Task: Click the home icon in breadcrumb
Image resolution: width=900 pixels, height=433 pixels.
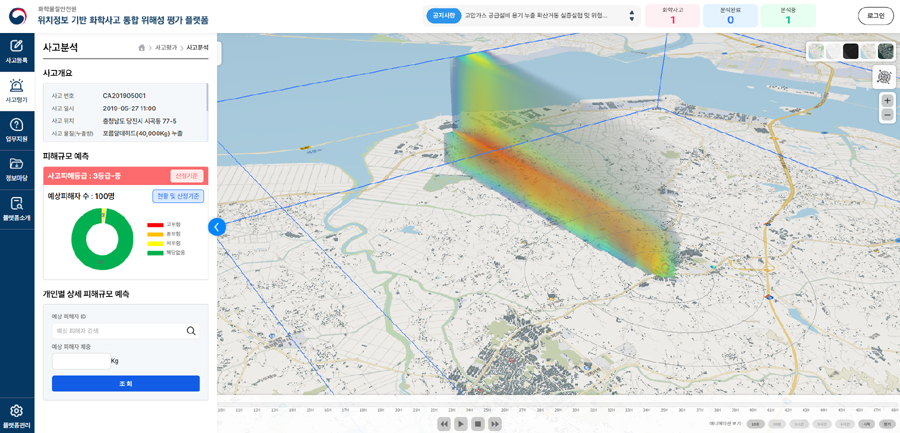Action: 143,48
